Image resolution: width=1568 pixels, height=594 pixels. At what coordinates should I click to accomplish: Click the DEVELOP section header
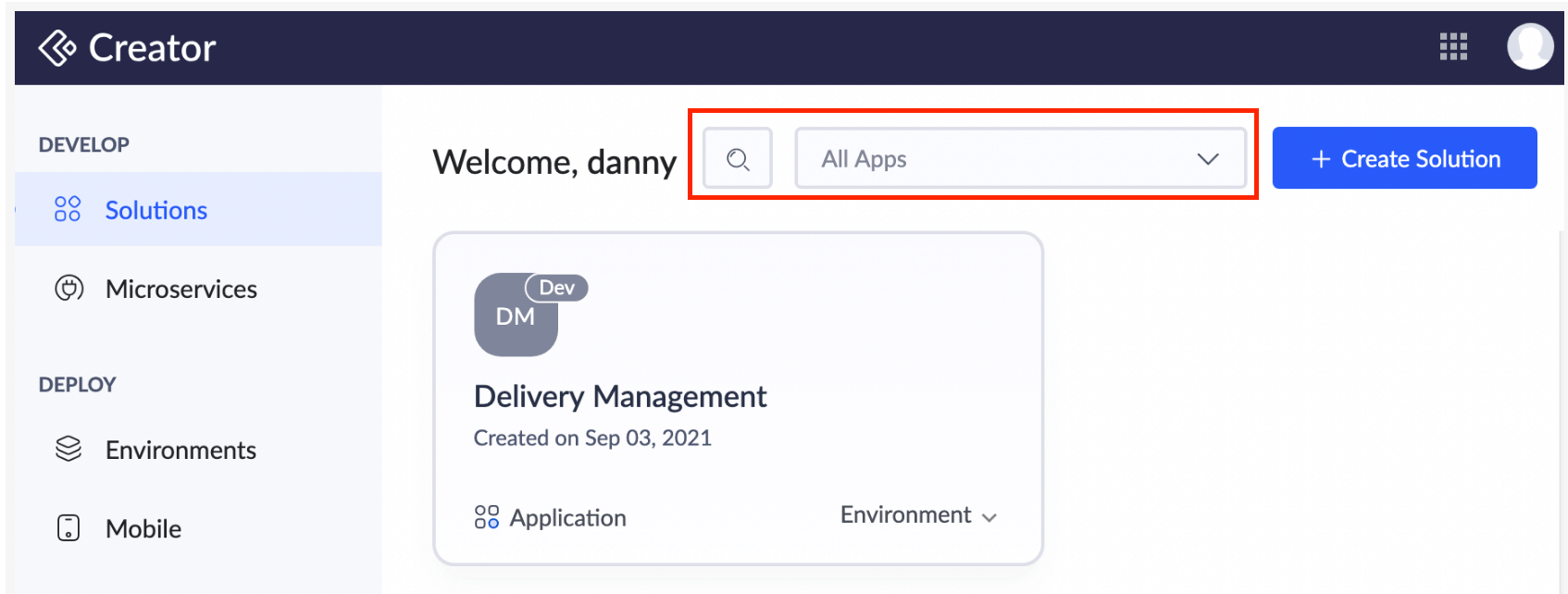pos(84,144)
